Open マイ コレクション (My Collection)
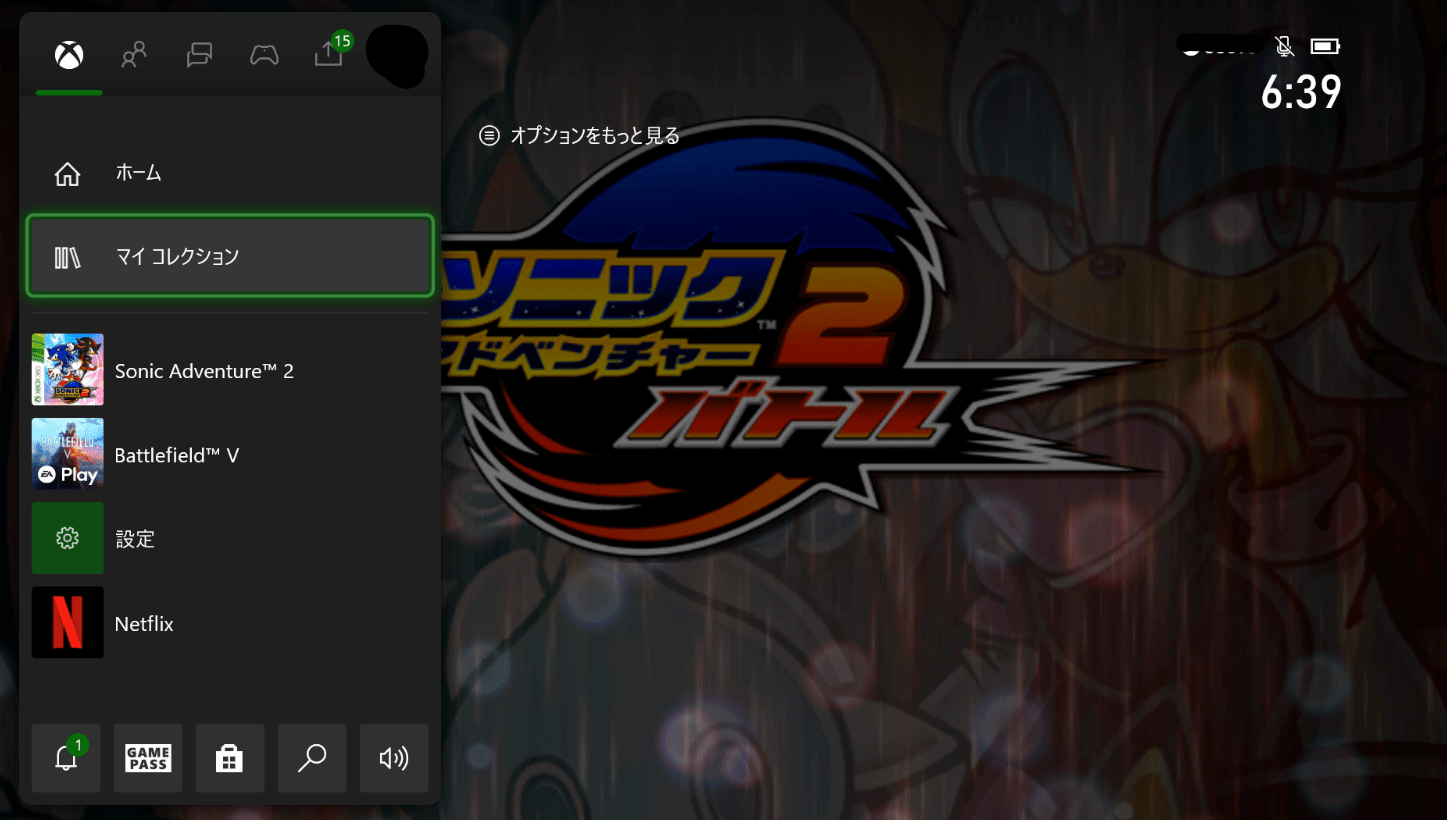The height and width of the screenshot is (820, 1447). pos(230,256)
